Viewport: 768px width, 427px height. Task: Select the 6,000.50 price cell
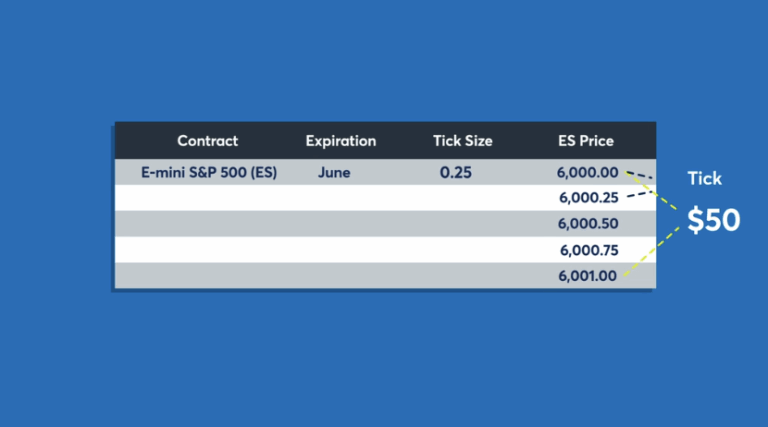point(588,224)
